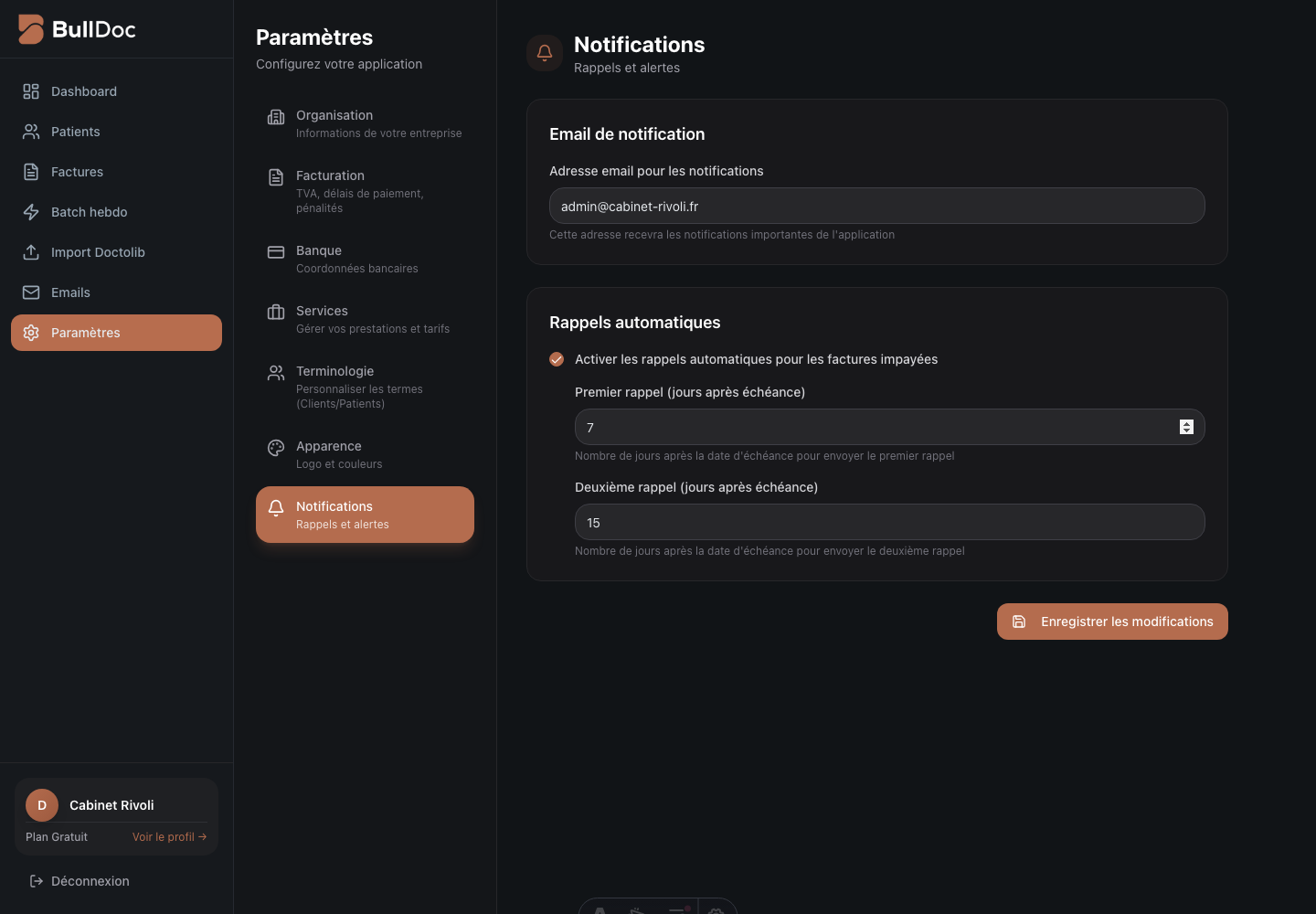Screen dimensions: 1316x914
Task: Open Banque settings tab
Action: point(365,259)
